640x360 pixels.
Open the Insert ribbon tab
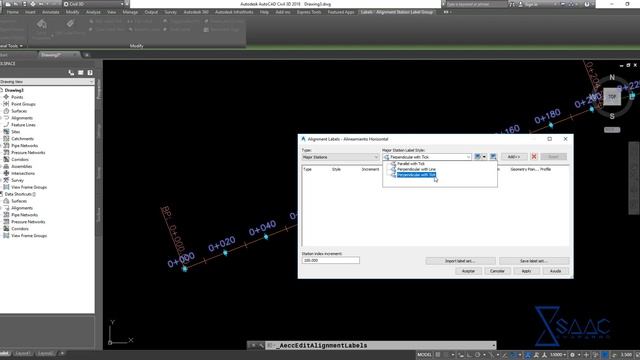30,12
